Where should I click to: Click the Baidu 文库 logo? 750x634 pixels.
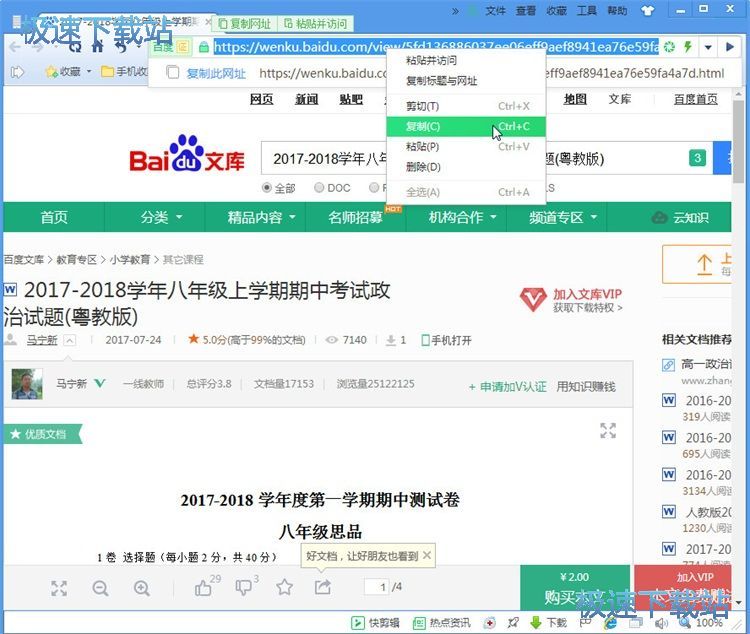click(x=187, y=154)
